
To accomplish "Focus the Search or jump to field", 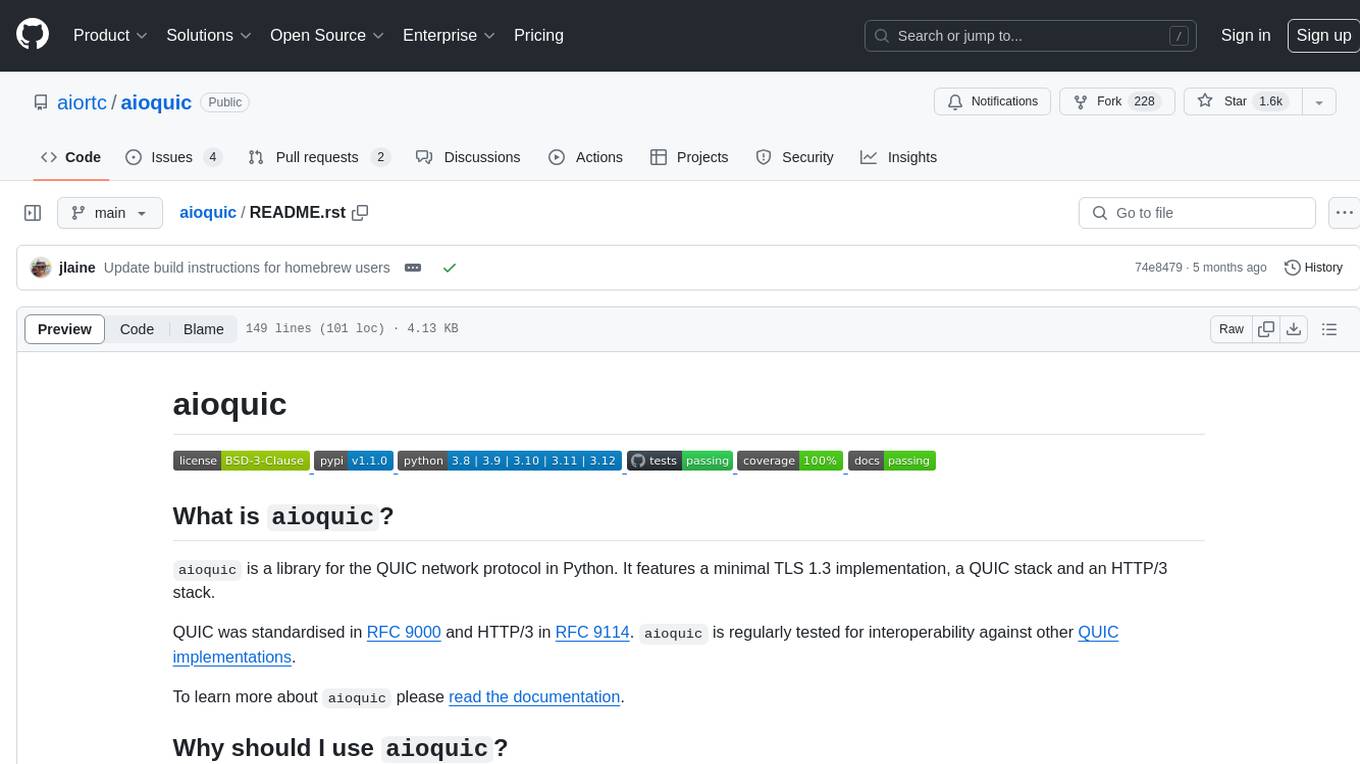I will click(1032, 36).
